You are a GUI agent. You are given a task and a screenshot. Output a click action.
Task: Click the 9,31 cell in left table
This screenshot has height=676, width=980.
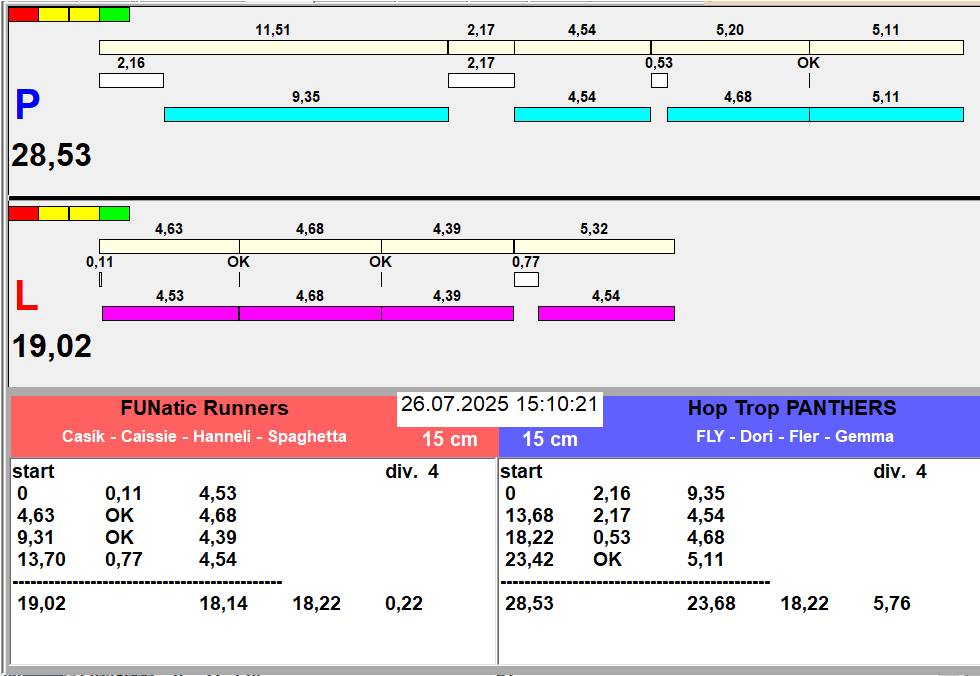(36, 537)
